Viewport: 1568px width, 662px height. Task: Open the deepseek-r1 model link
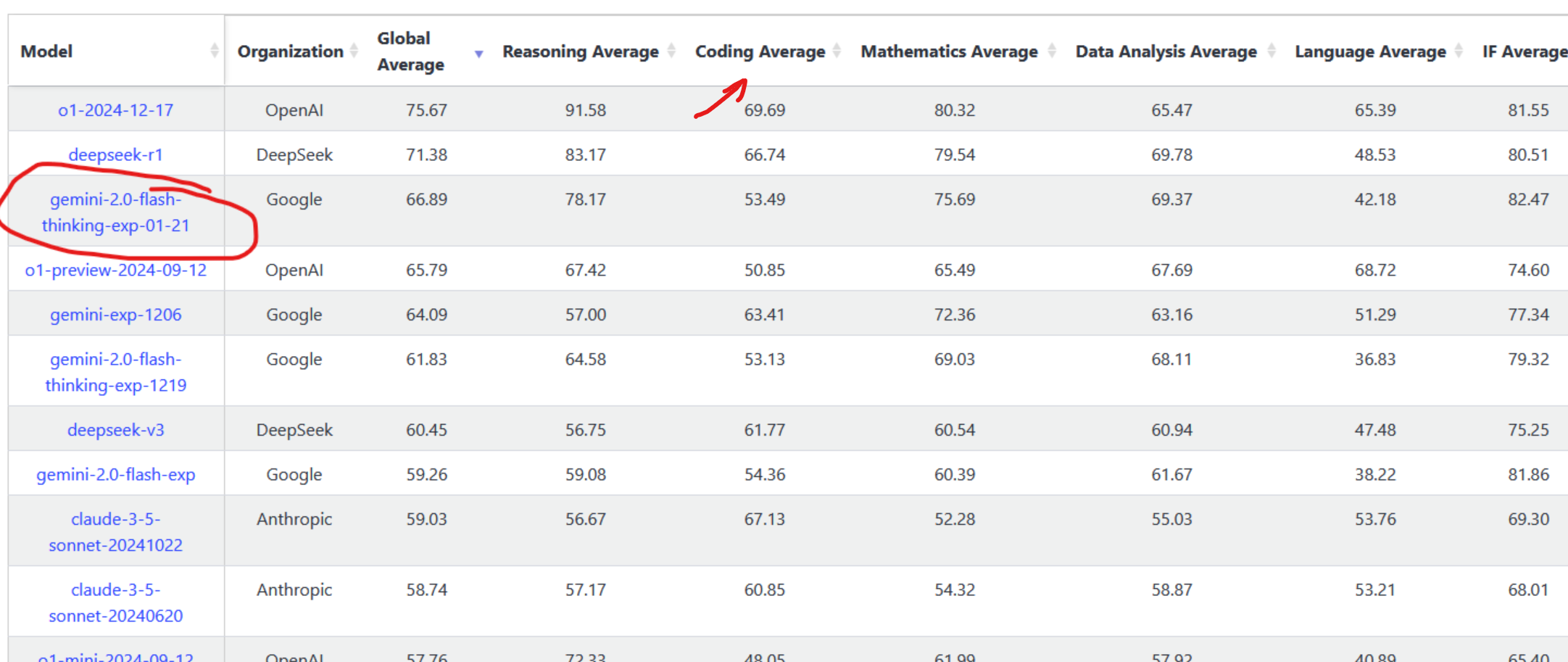[116, 154]
